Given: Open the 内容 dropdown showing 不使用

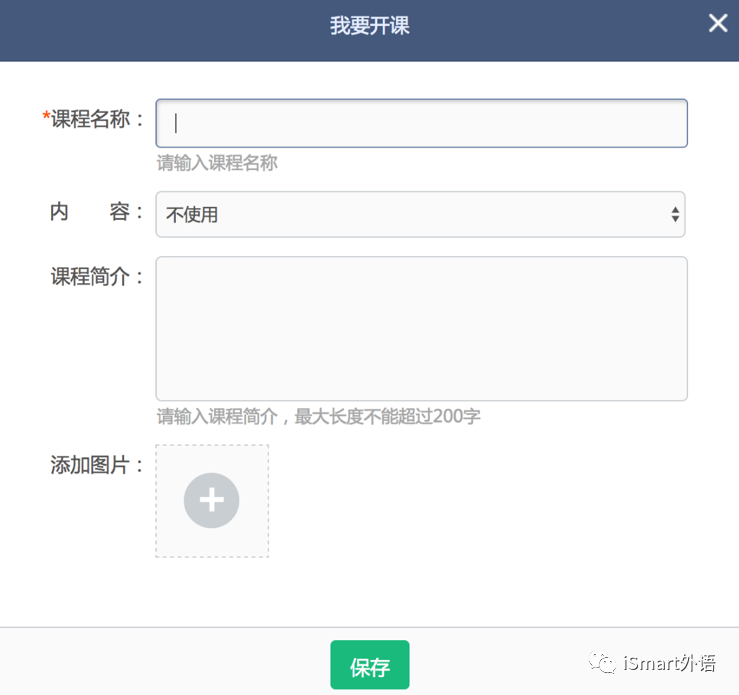Looking at the screenshot, I should point(420,214).
